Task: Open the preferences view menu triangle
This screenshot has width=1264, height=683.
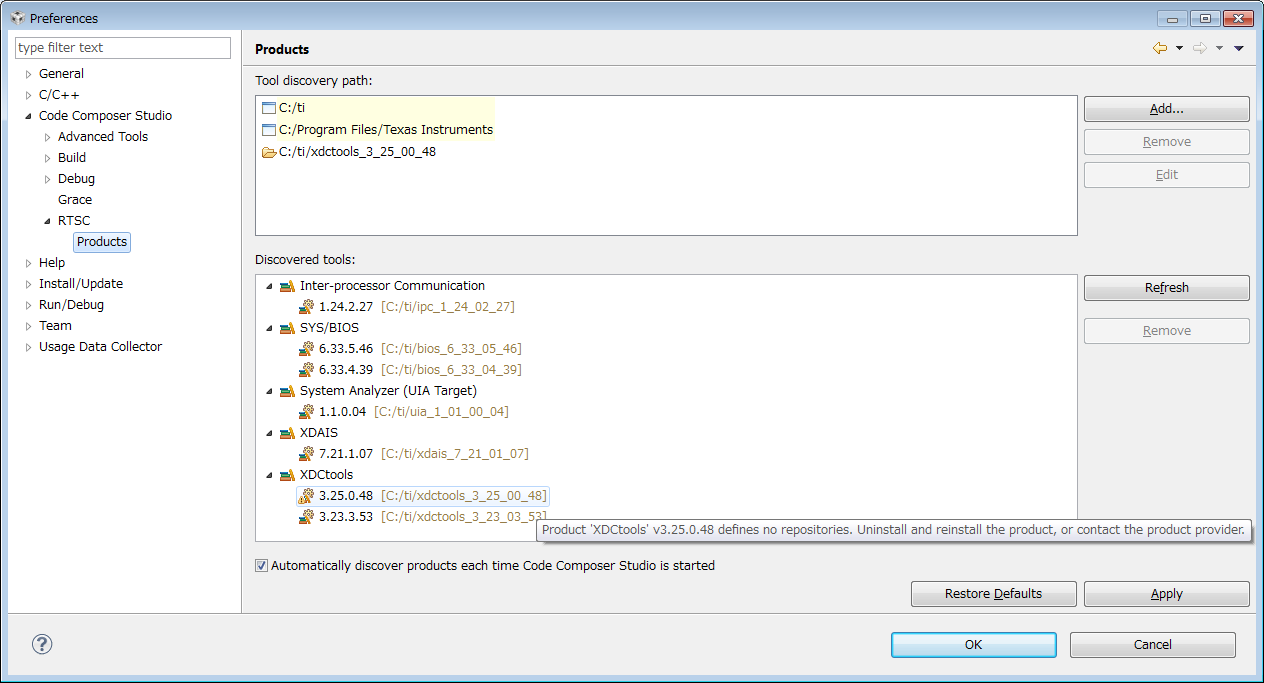Action: (x=1239, y=48)
